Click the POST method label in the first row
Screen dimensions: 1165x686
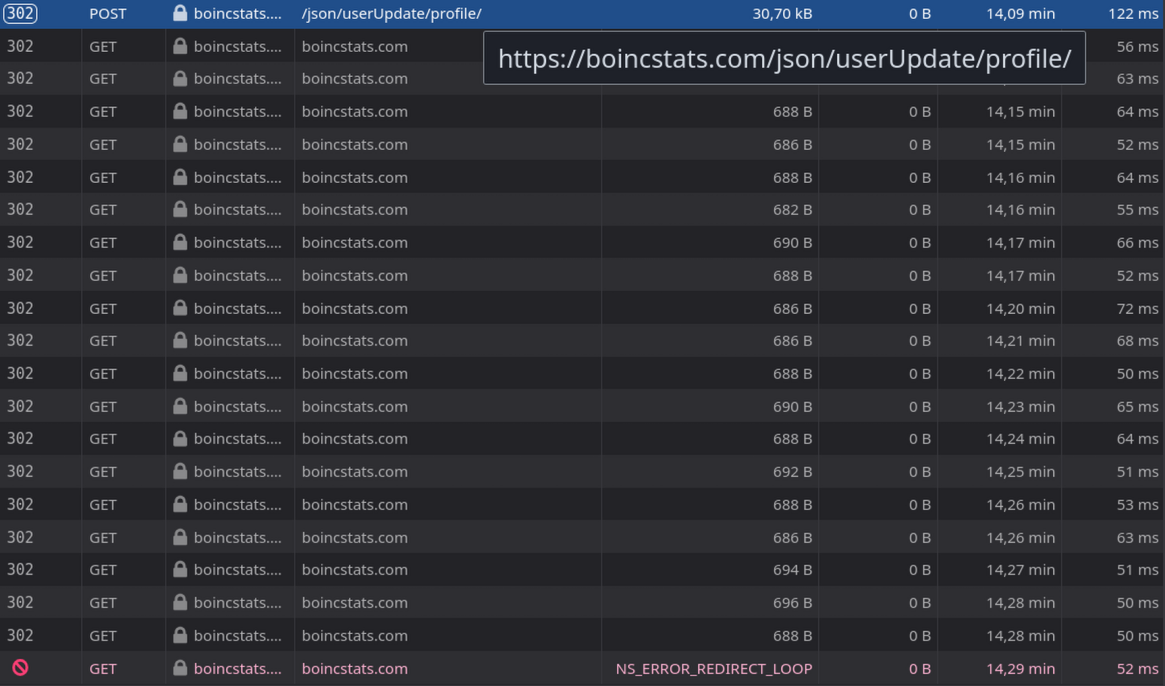[108, 13]
